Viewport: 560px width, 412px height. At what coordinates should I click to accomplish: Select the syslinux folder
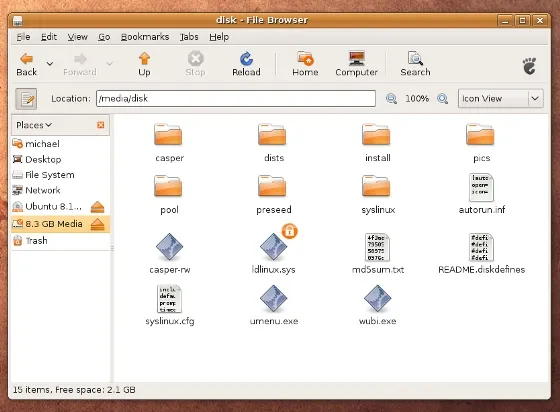pos(378,194)
